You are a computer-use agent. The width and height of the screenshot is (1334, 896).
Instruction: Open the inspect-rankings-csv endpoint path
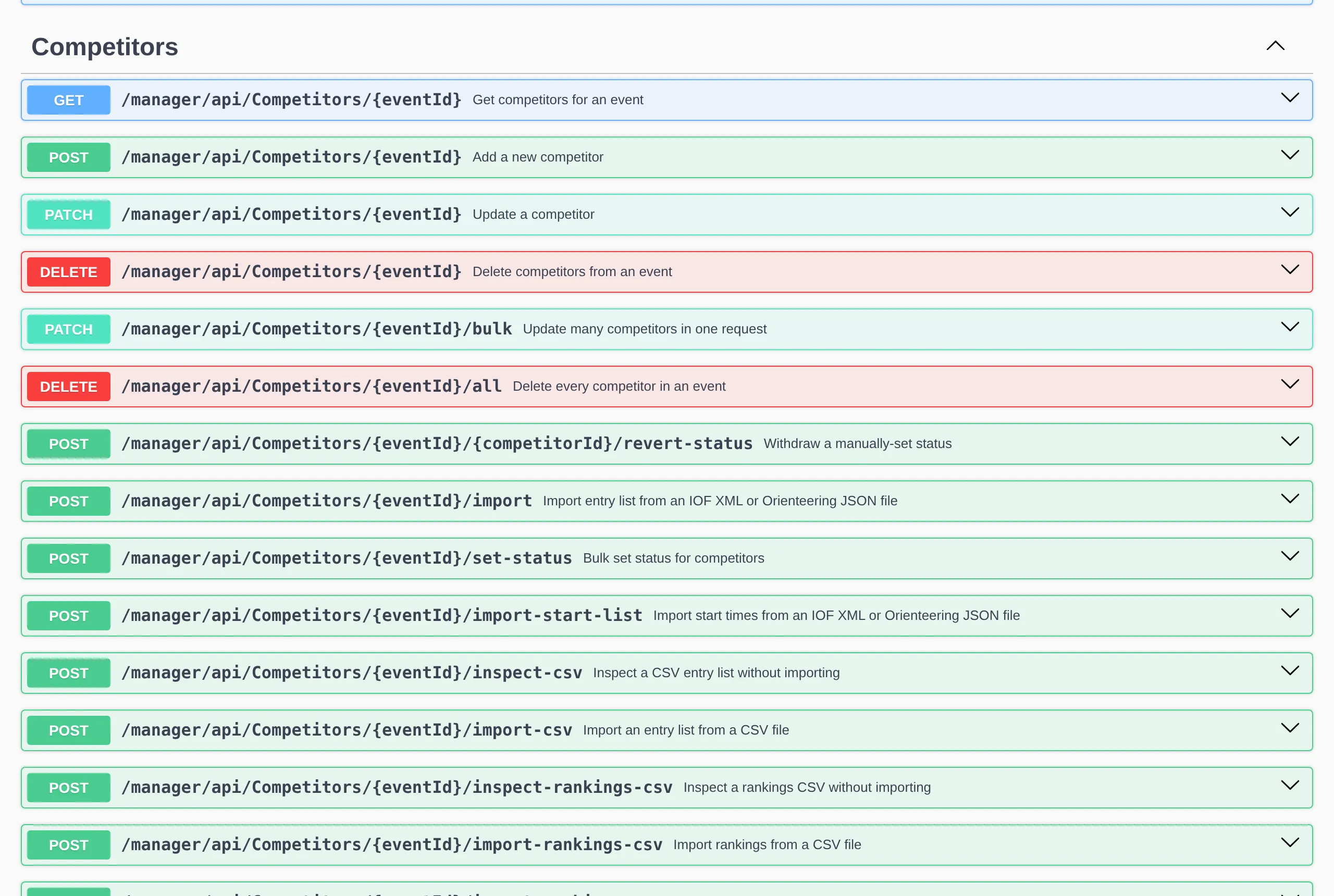[x=397, y=788]
